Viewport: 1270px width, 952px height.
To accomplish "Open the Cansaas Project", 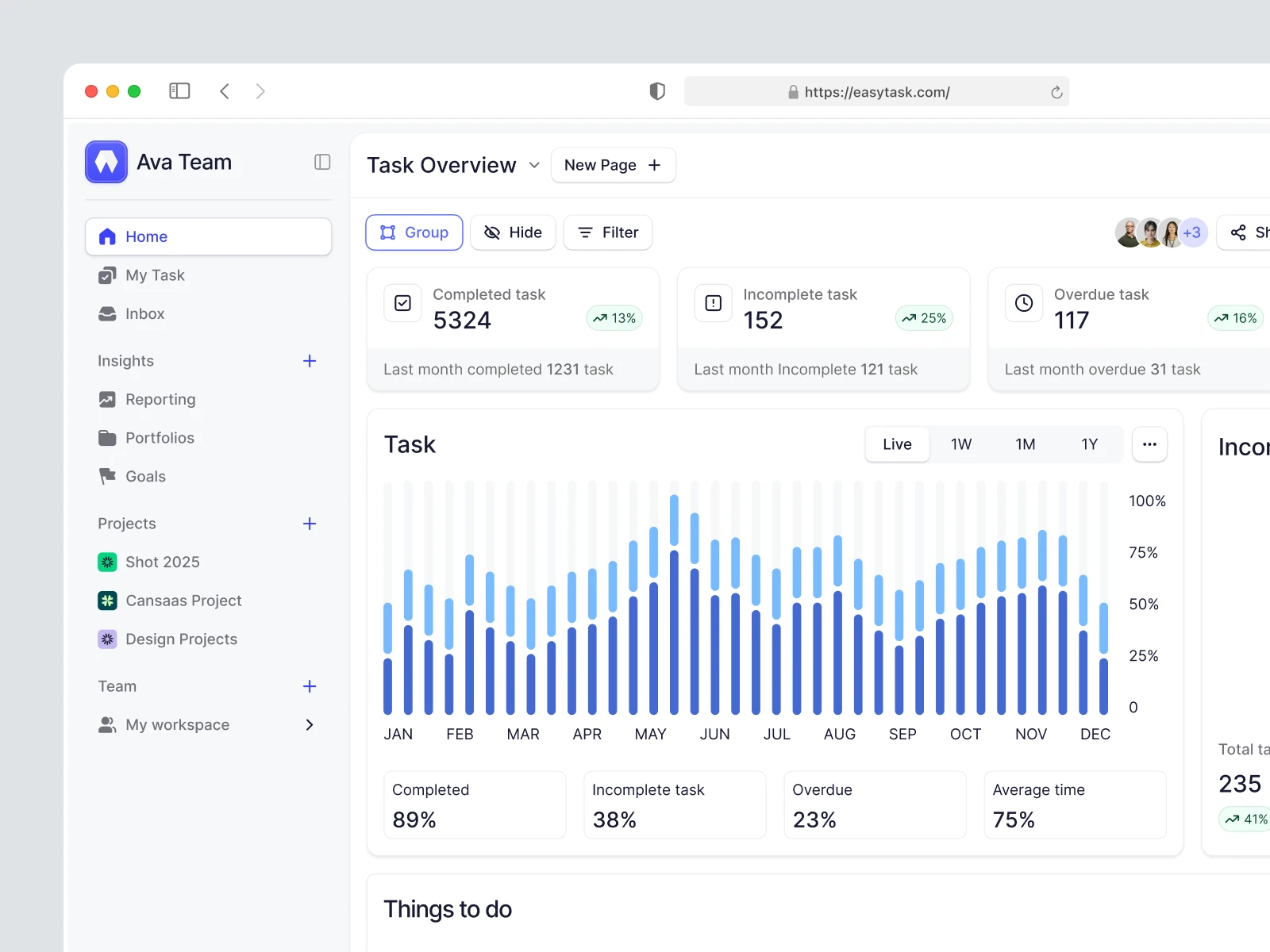I will [208, 601].
